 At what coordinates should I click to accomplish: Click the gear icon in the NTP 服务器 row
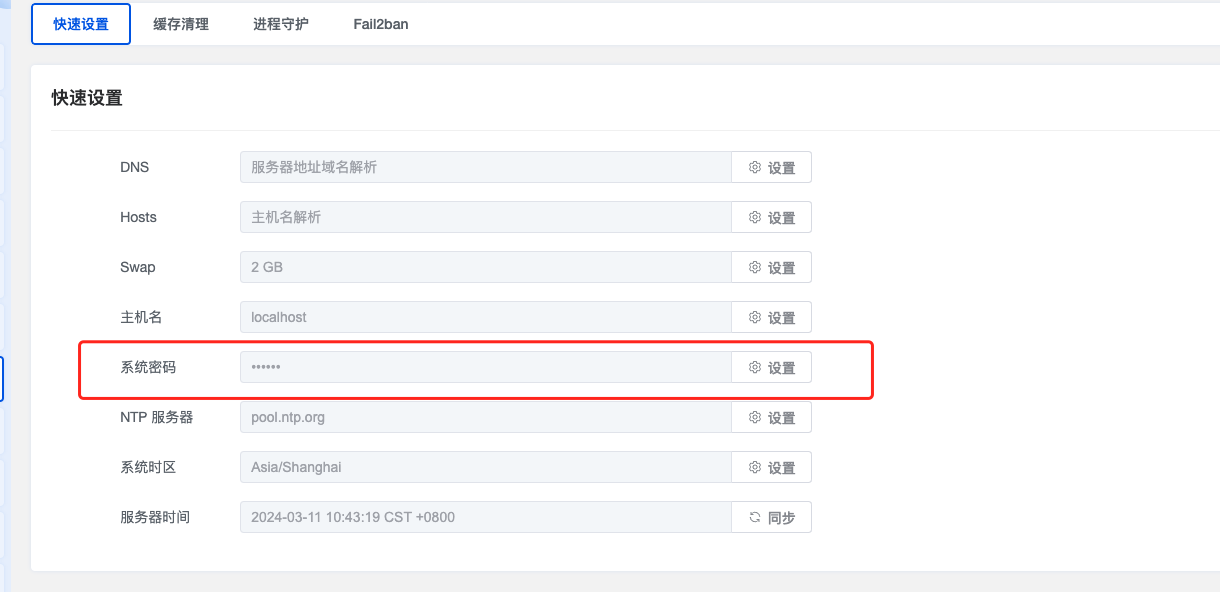[x=755, y=417]
